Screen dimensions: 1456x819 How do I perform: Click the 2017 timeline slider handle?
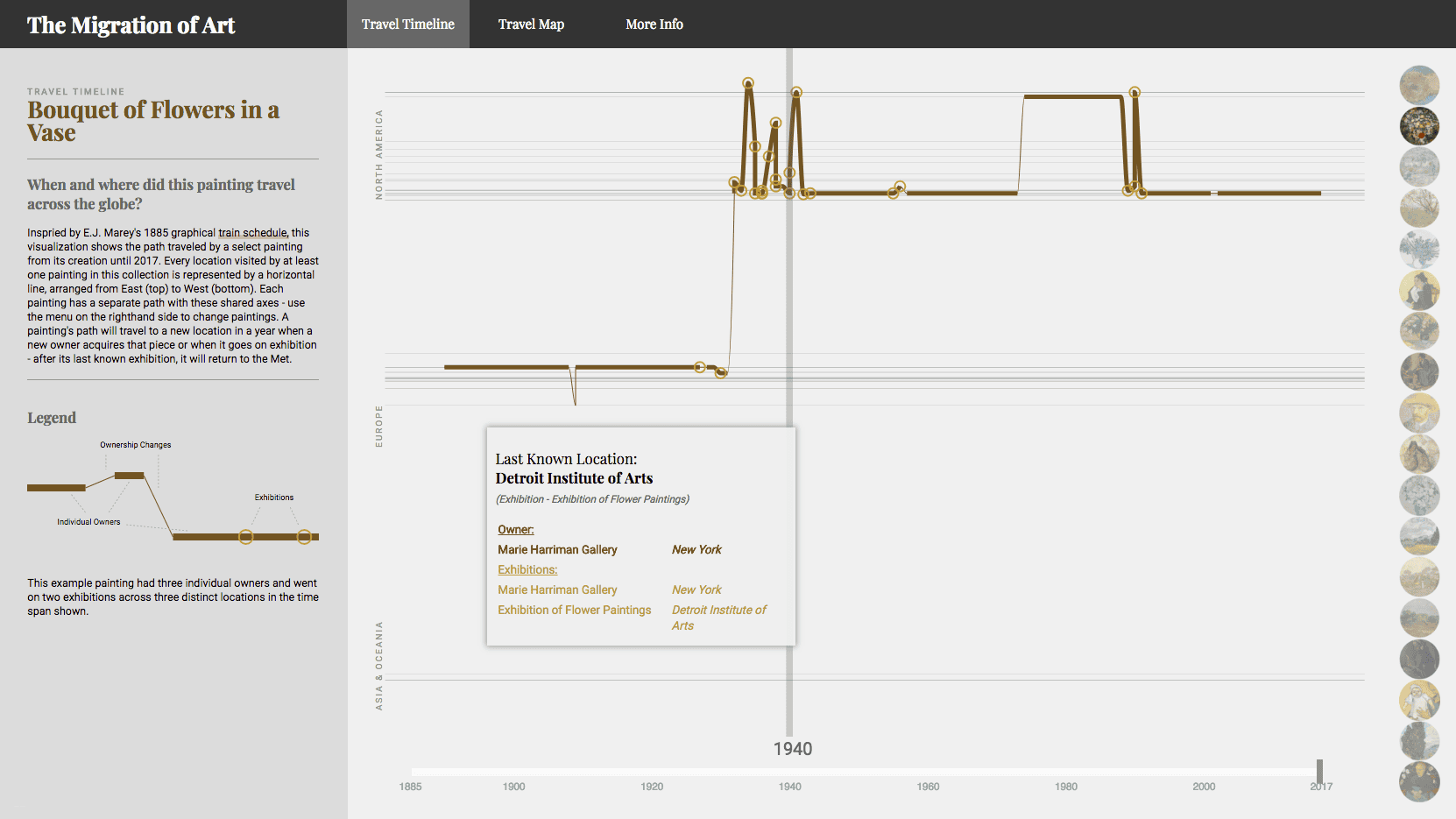click(1319, 771)
